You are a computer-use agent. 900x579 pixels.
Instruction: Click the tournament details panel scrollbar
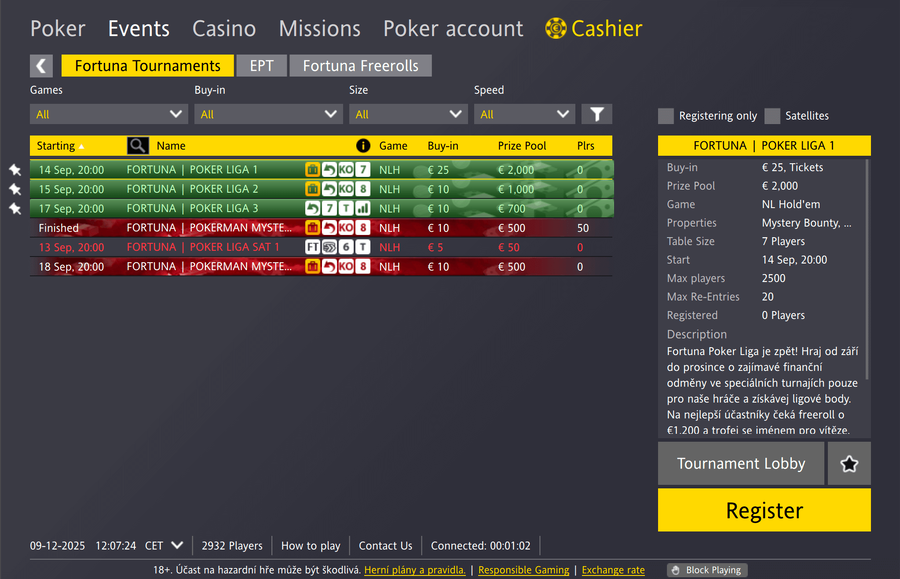point(867,270)
